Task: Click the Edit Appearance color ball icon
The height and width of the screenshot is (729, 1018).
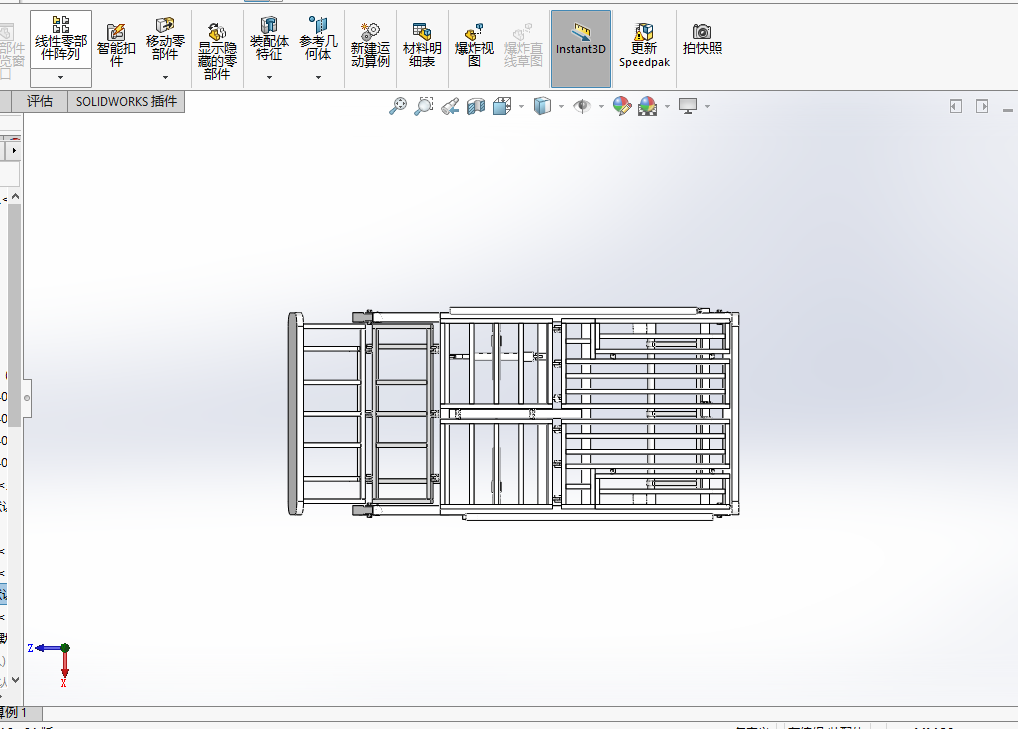Action: pyautogui.click(x=621, y=106)
